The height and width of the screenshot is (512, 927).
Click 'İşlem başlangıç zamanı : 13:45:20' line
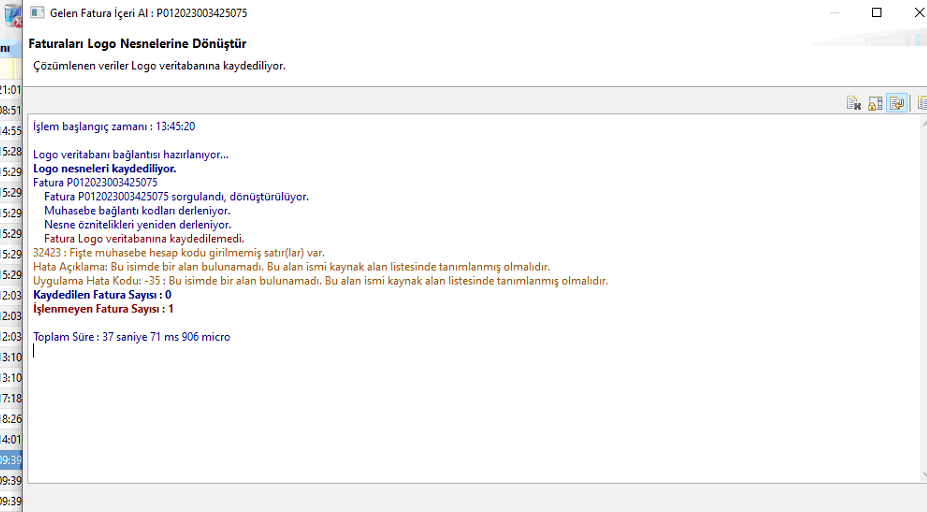[113, 127]
